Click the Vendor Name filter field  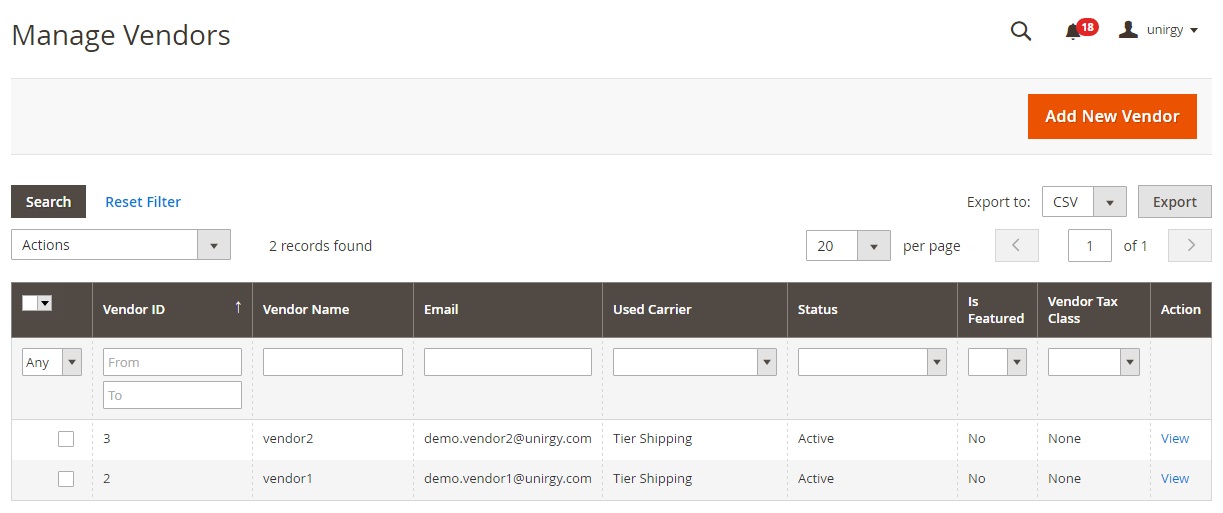(332, 362)
